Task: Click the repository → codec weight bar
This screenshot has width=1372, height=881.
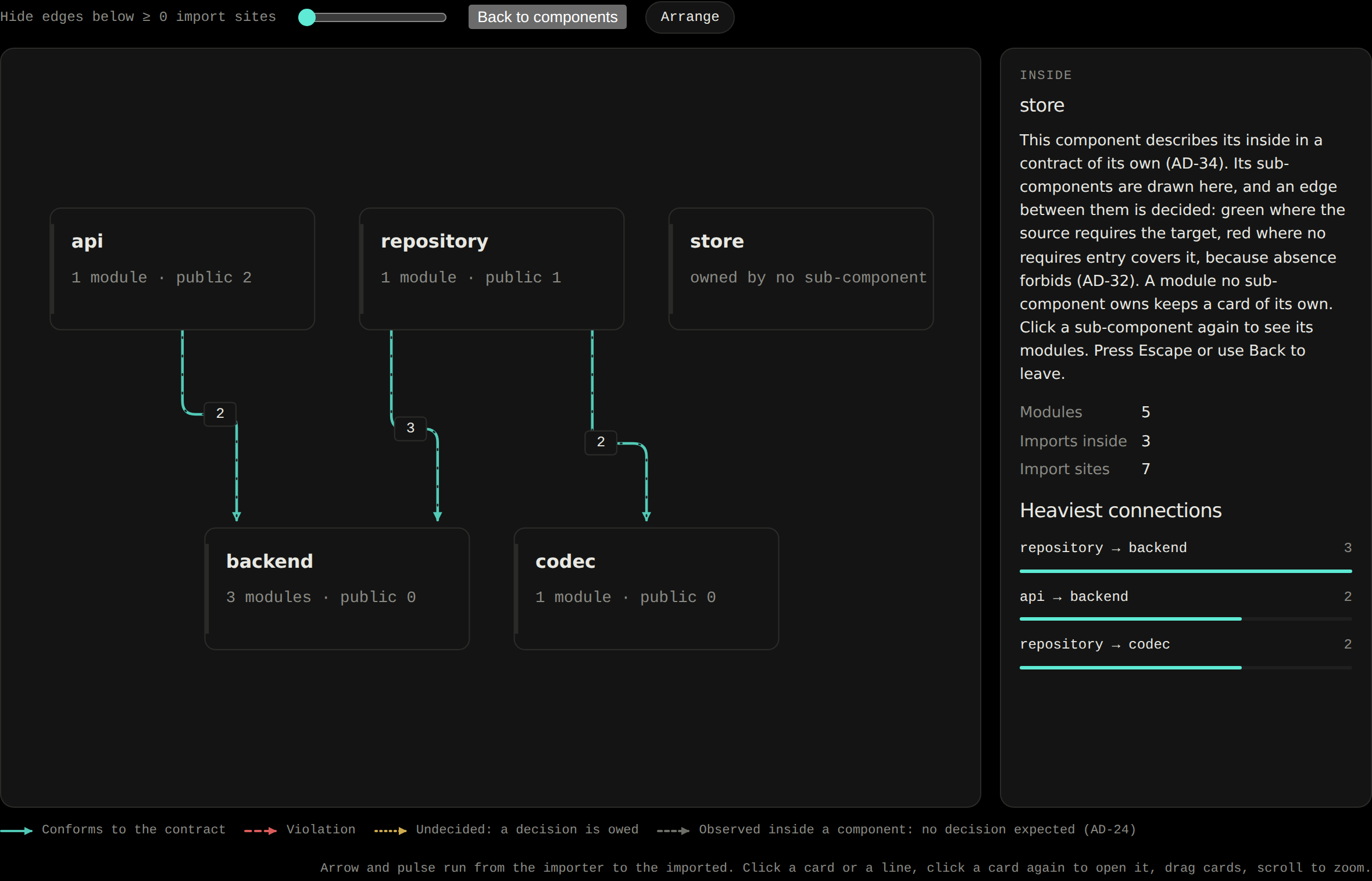Action: [x=1185, y=668]
